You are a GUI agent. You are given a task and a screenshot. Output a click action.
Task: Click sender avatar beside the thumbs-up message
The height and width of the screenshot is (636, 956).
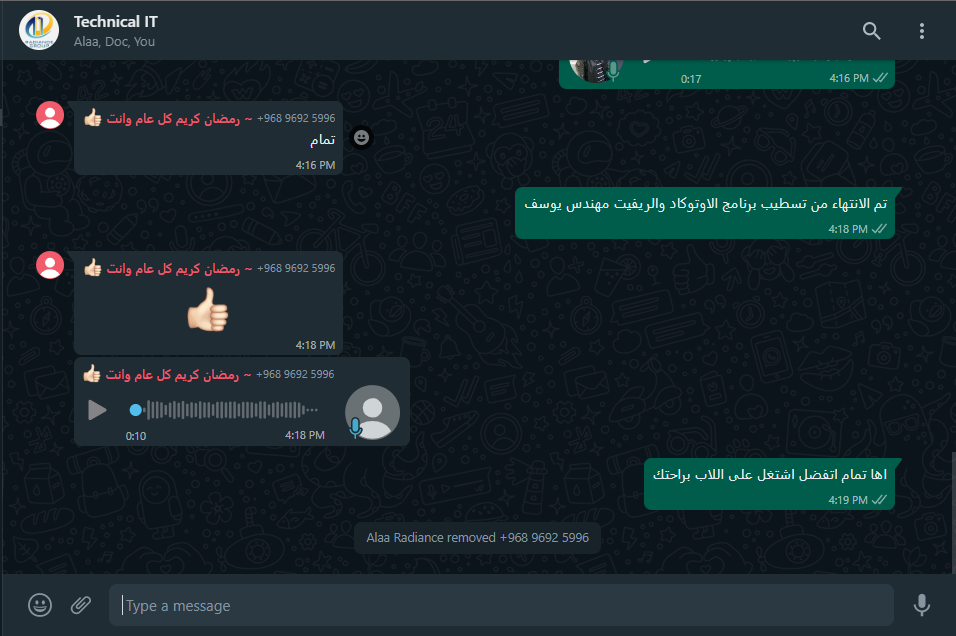[x=50, y=265]
